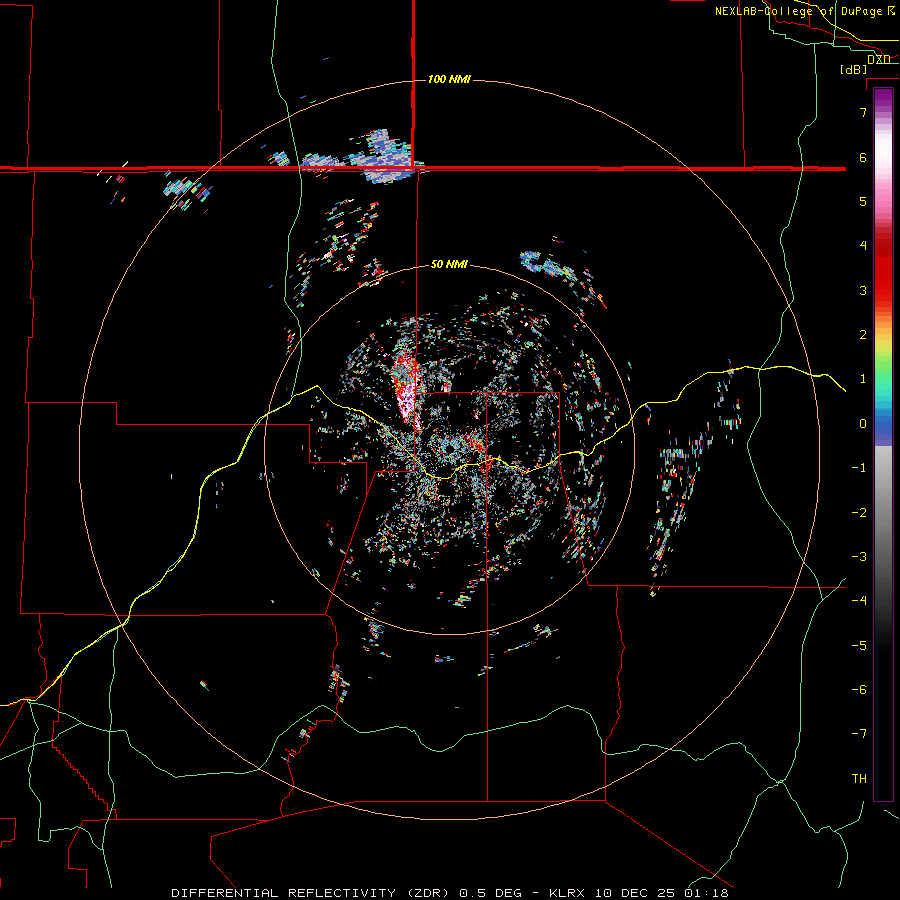Screen dimensions: 900x900
Task: Click the "6" tick label on the scale
Action: [x=863, y=157]
